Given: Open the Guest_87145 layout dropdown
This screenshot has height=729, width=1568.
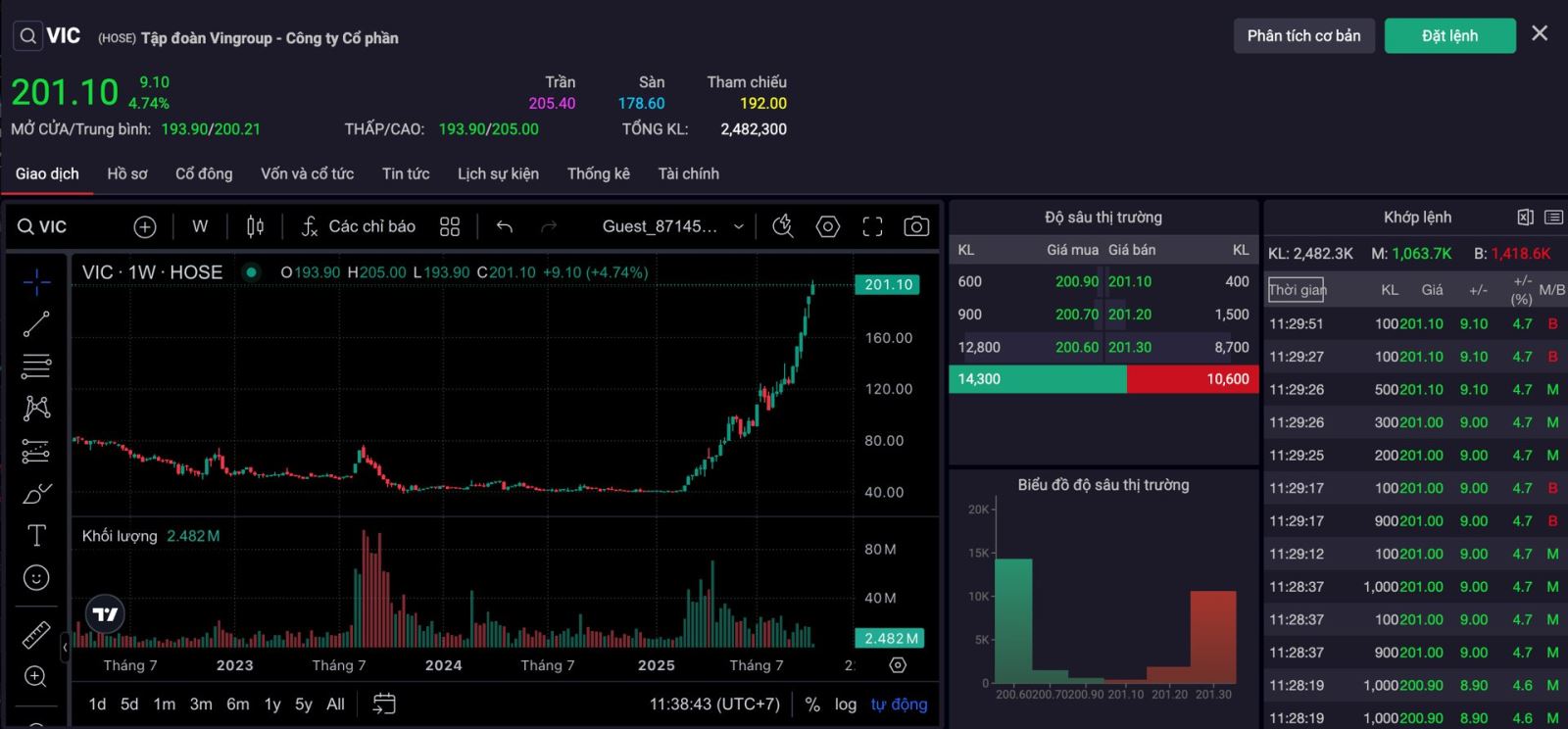Looking at the screenshot, I should point(673,226).
